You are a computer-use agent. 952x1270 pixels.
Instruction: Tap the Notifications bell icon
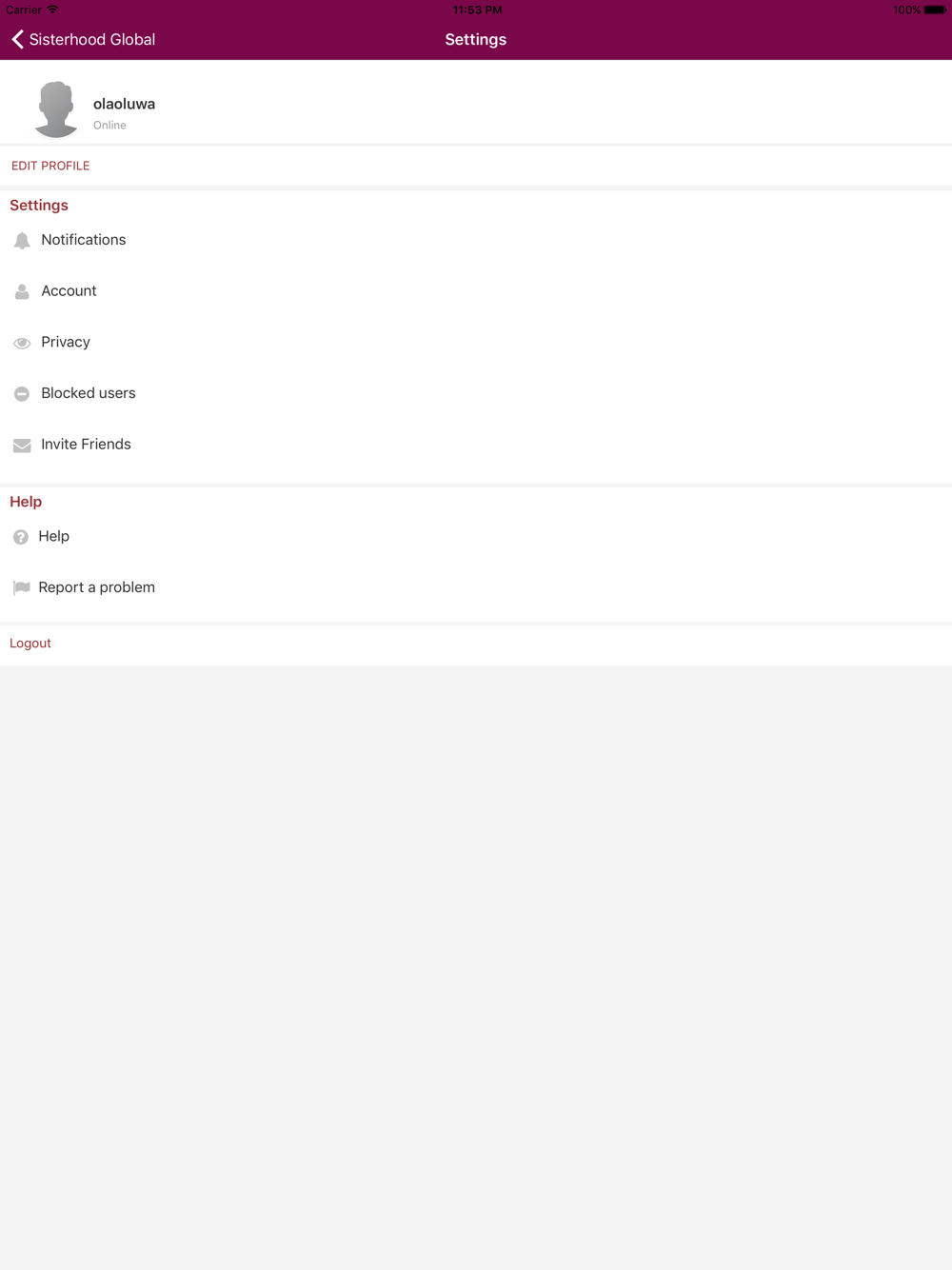[22, 241]
